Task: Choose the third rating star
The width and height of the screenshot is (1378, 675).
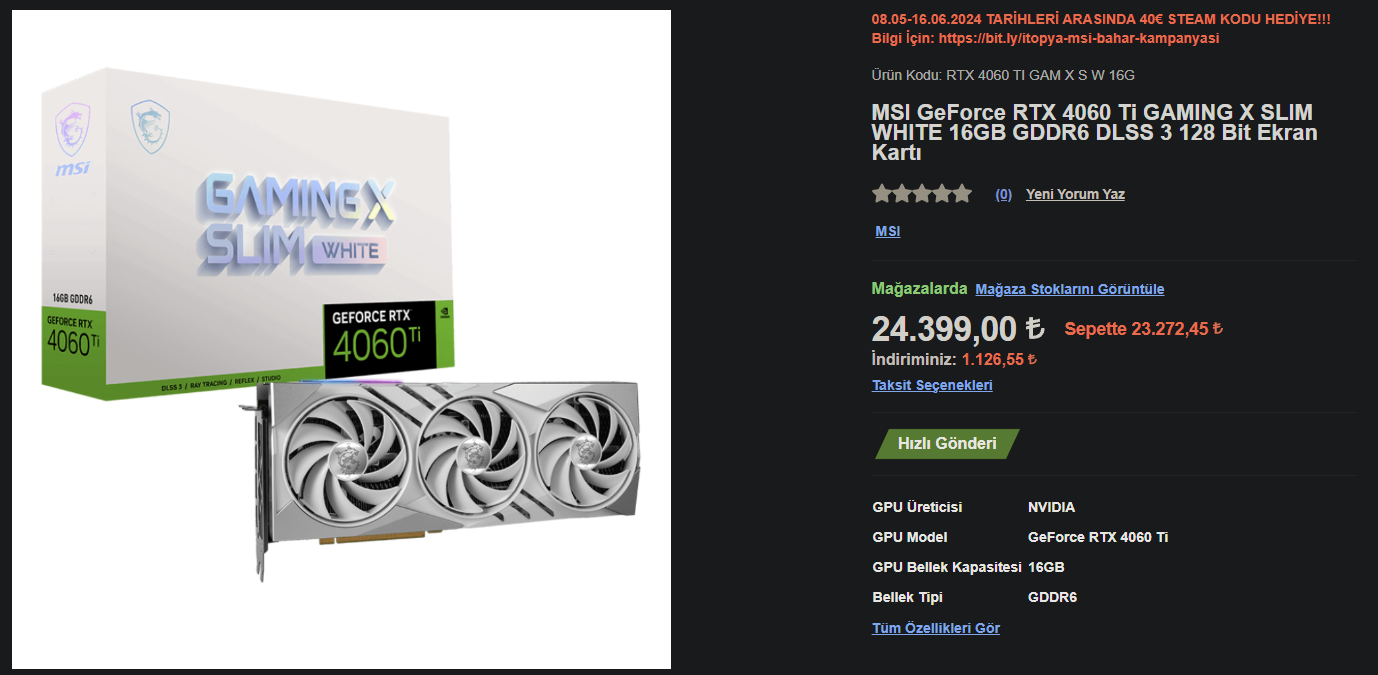Action: coord(922,193)
